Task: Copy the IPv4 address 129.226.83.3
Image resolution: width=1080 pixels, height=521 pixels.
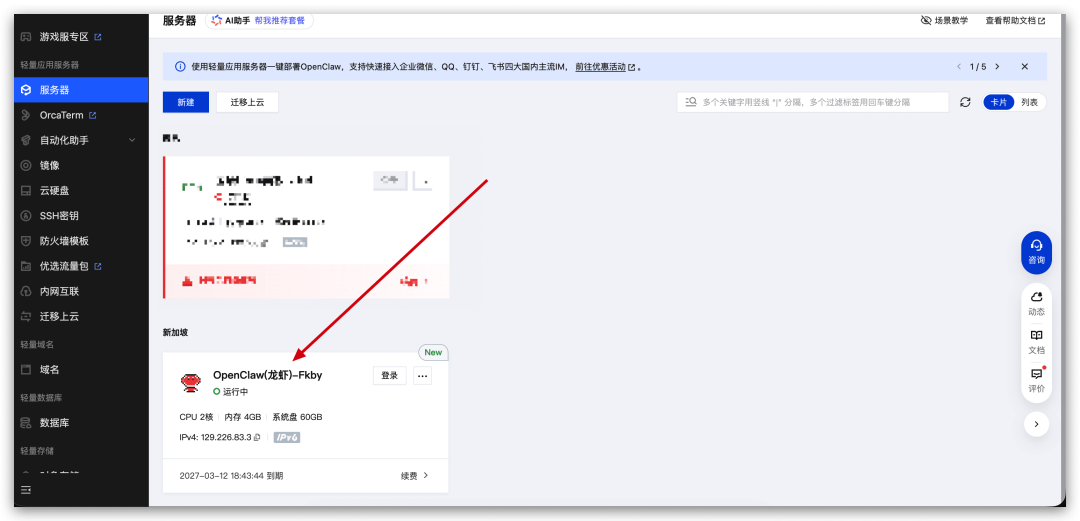Action: point(258,438)
